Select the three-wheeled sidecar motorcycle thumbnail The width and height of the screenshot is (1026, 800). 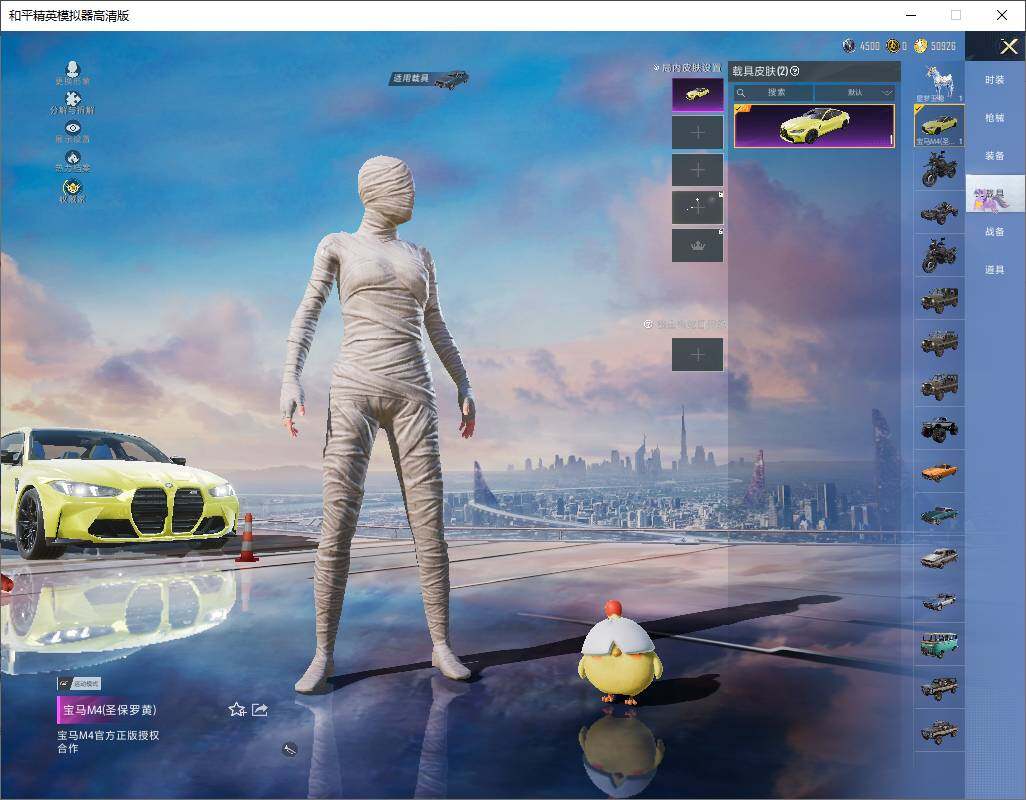[939, 212]
